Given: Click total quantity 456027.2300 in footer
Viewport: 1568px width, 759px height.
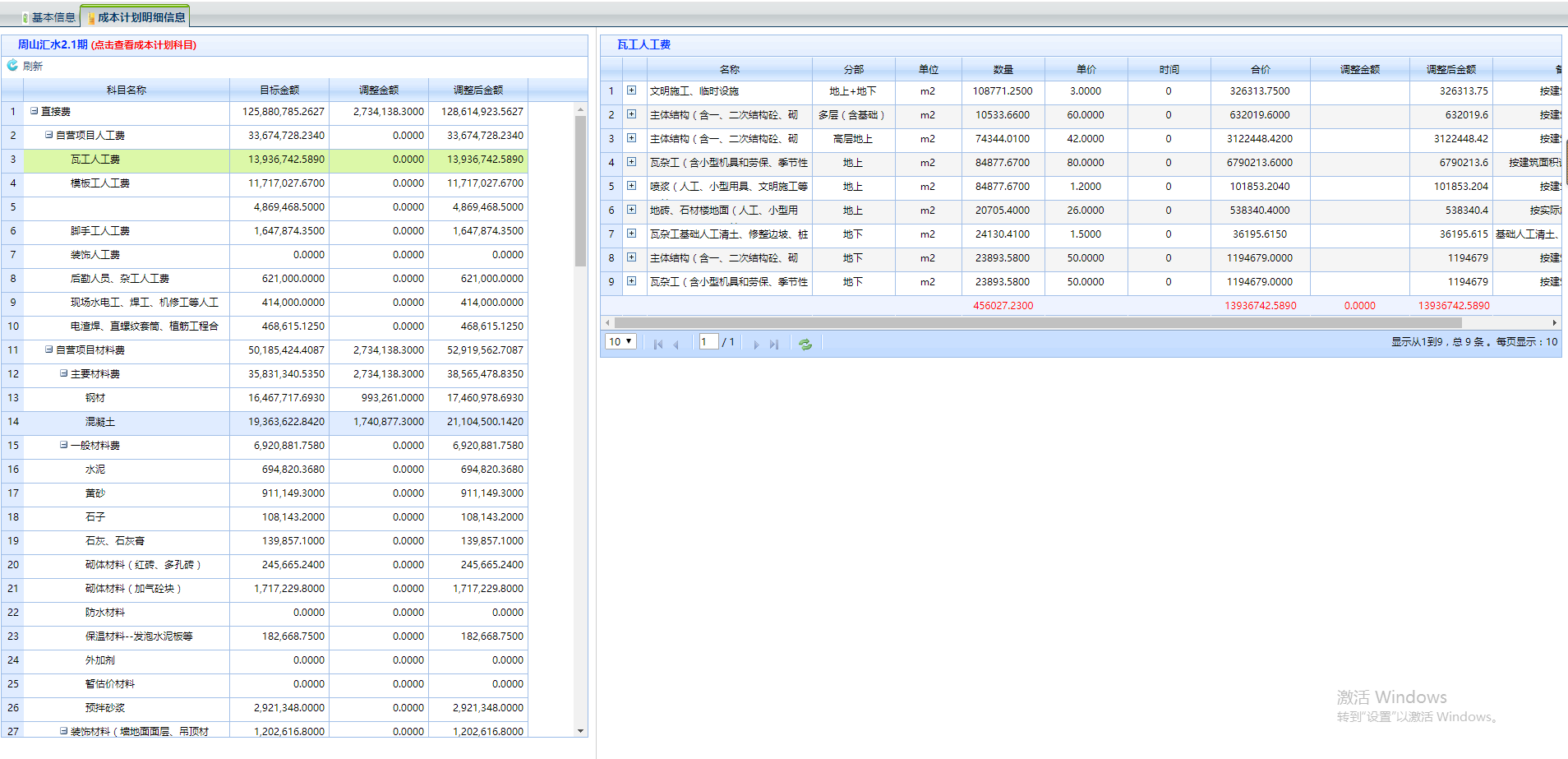Looking at the screenshot, I should click(1003, 306).
